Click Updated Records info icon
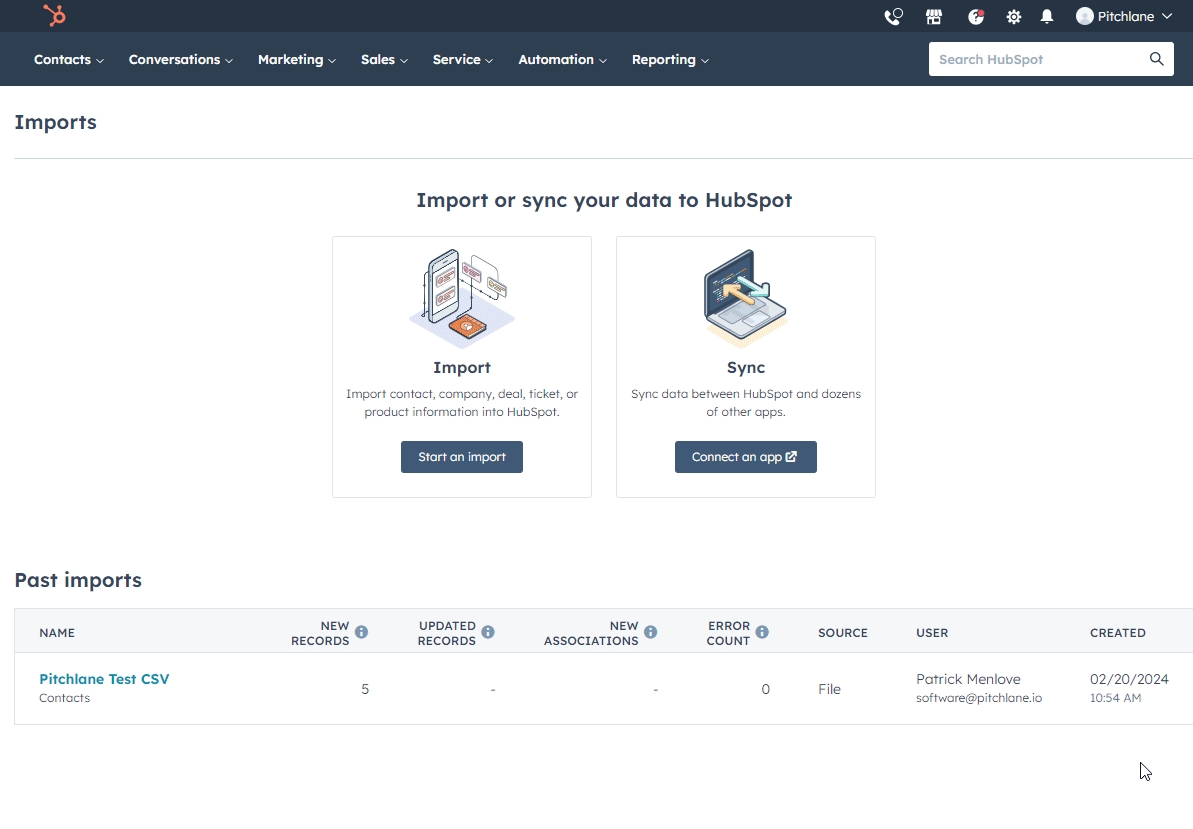Screen dimensions: 1193x829 pos(488,632)
